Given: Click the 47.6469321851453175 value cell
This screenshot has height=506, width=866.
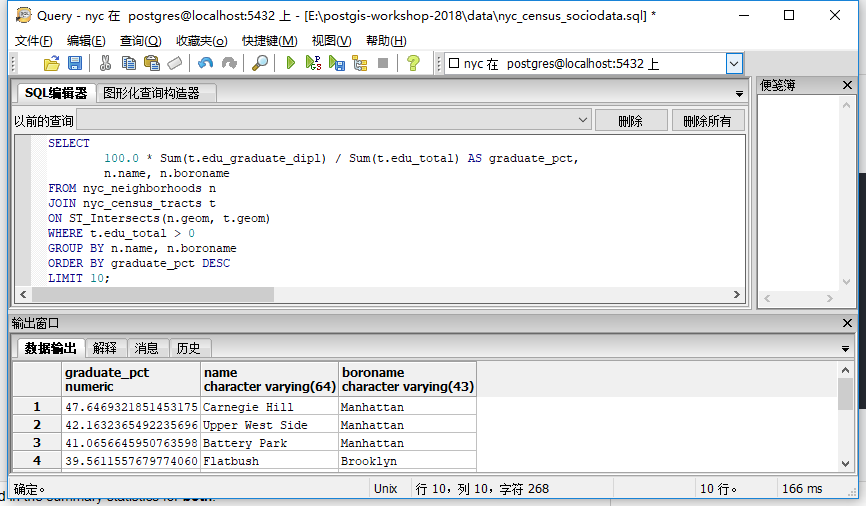Looking at the screenshot, I should click(131, 407).
